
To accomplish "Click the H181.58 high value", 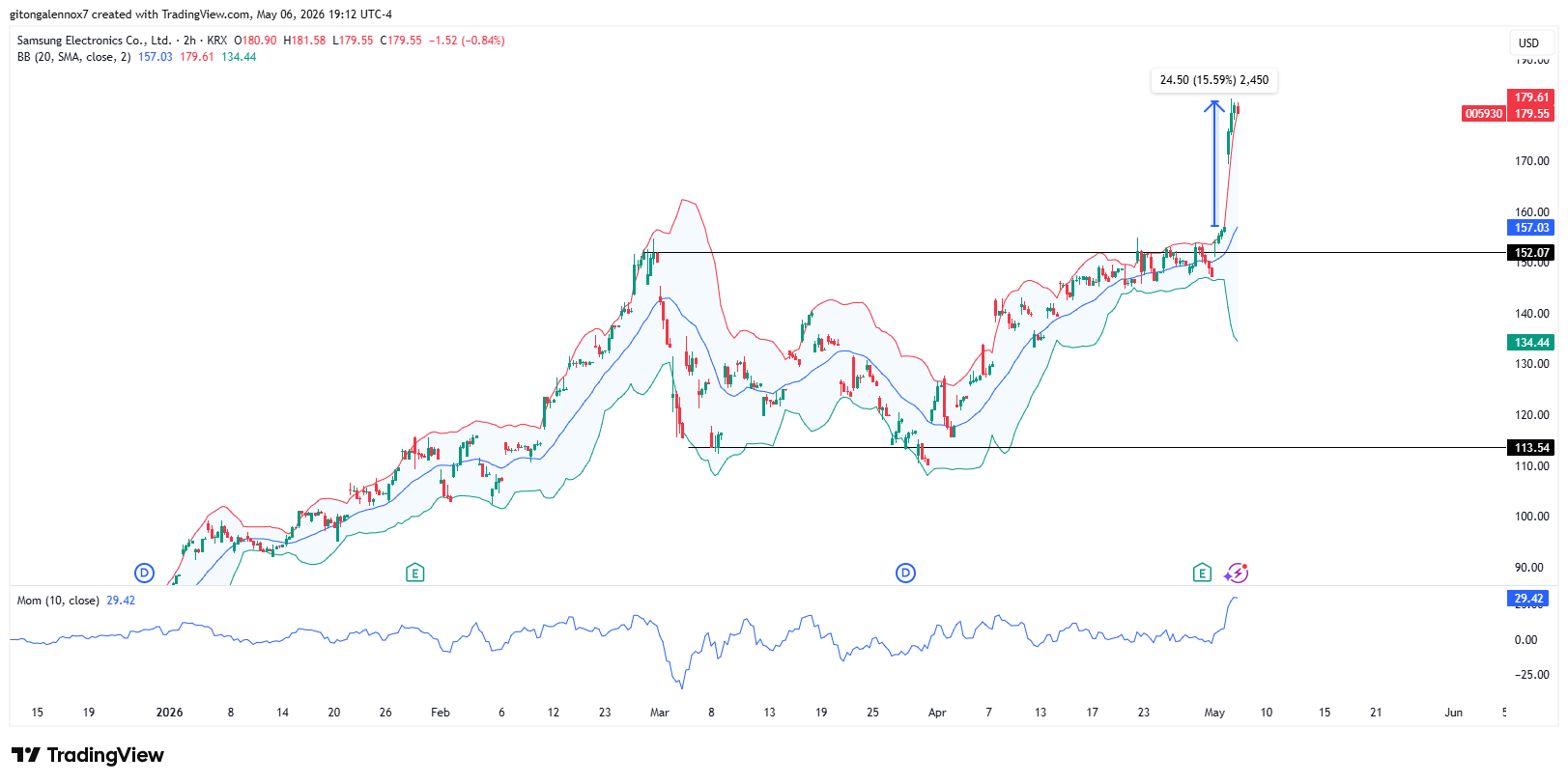I will 304,41.
